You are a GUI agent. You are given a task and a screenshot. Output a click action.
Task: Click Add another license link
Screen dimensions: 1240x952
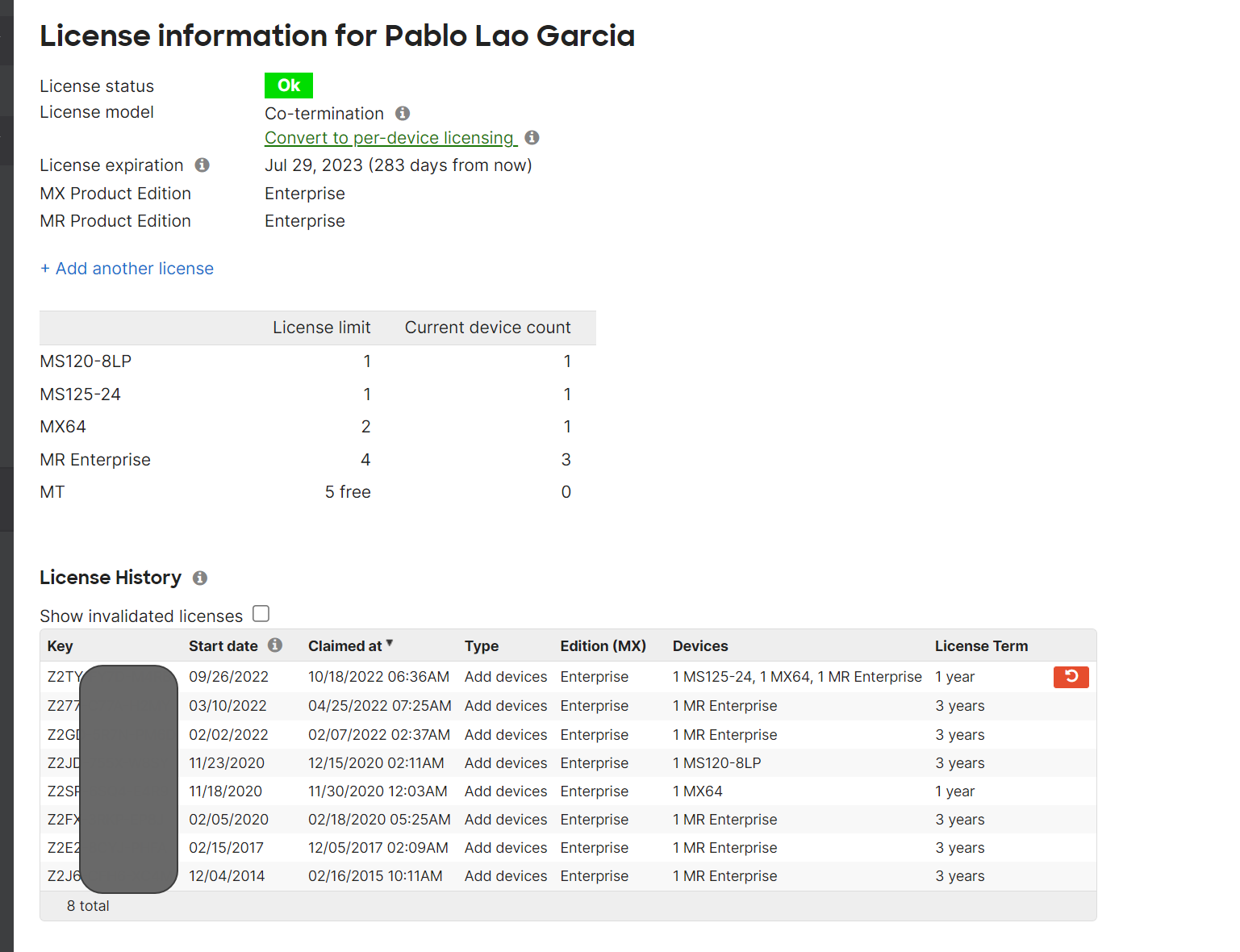click(x=127, y=269)
